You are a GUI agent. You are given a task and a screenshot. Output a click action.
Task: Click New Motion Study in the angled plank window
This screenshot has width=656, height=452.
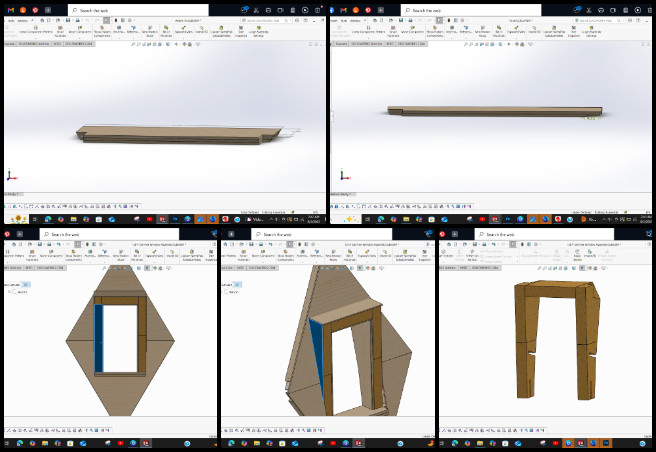150,33
